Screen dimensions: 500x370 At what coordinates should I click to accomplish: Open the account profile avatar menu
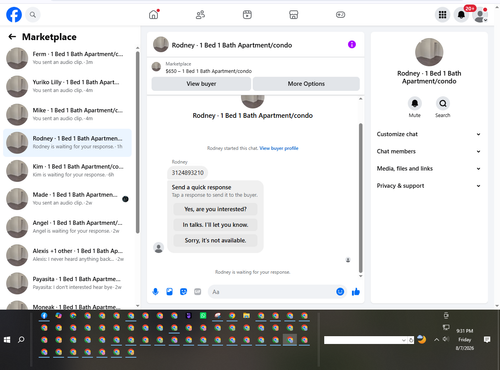[x=480, y=15]
